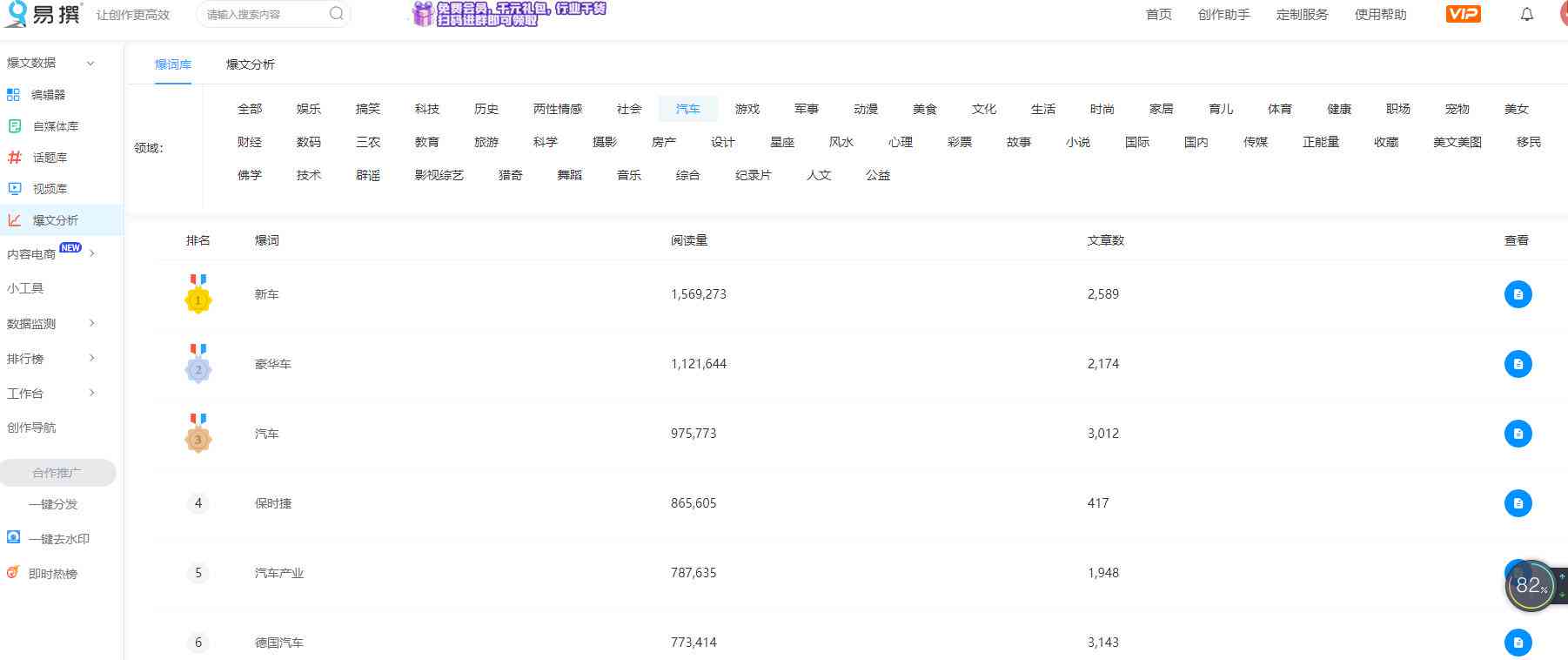Click the 阅读量 column header
Screen dimensions: 1568x660
(x=689, y=240)
